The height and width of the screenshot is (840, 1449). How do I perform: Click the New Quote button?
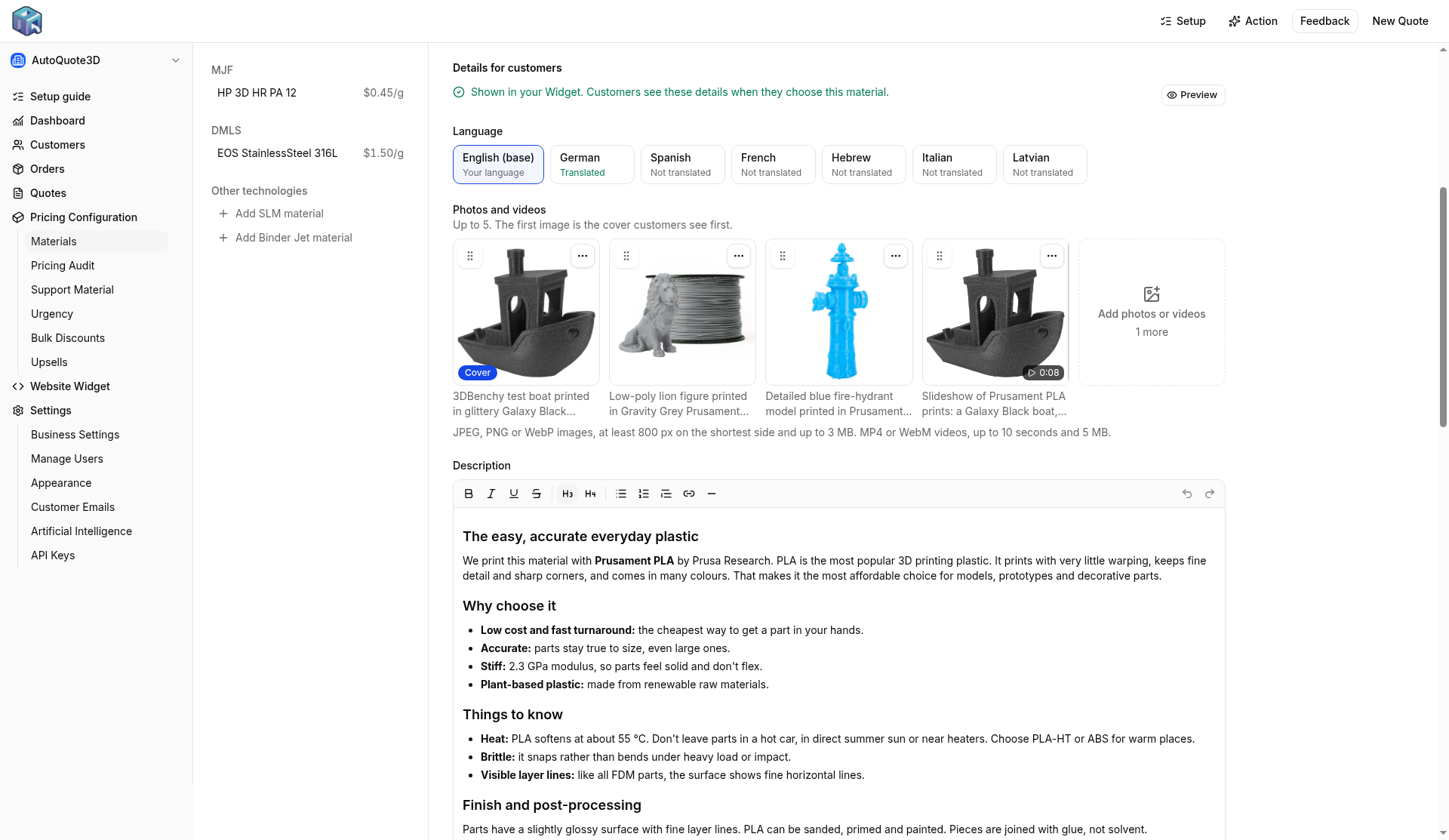click(x=1400, y=21)
